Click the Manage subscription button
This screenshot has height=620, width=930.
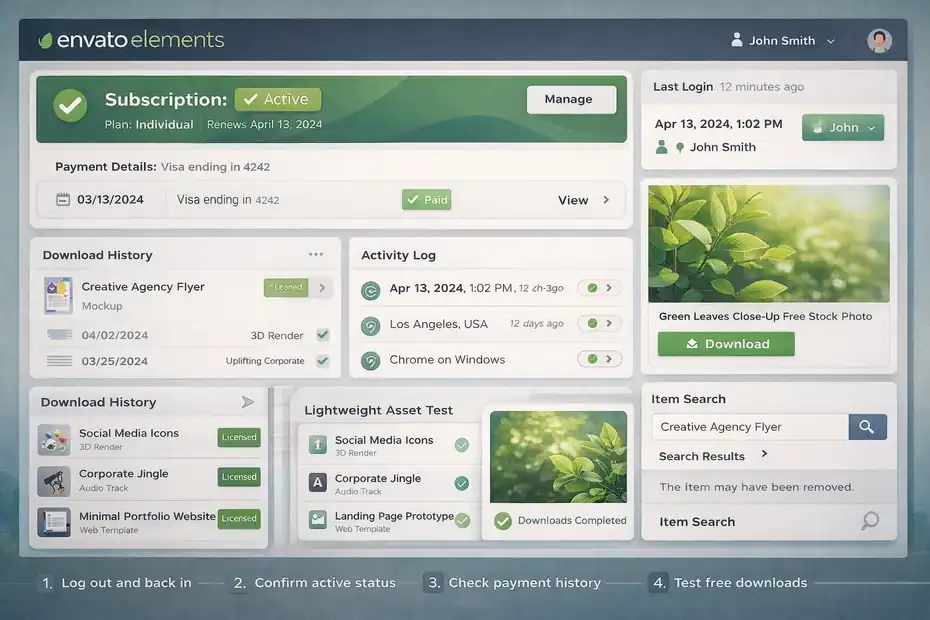[571, 99]
